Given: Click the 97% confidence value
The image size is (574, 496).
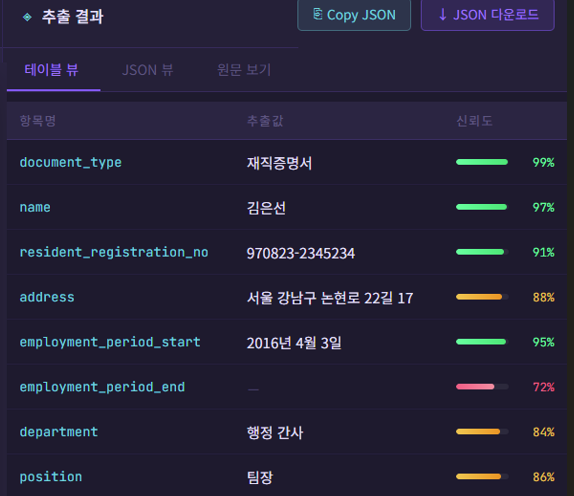Looking at the screenshot, I should [544, 207].
